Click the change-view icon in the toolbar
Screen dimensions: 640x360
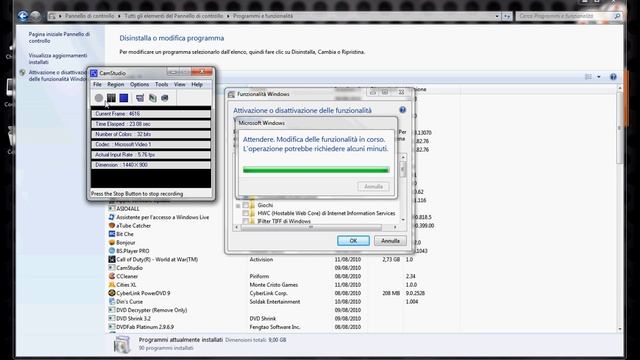(x=588, y=77)
